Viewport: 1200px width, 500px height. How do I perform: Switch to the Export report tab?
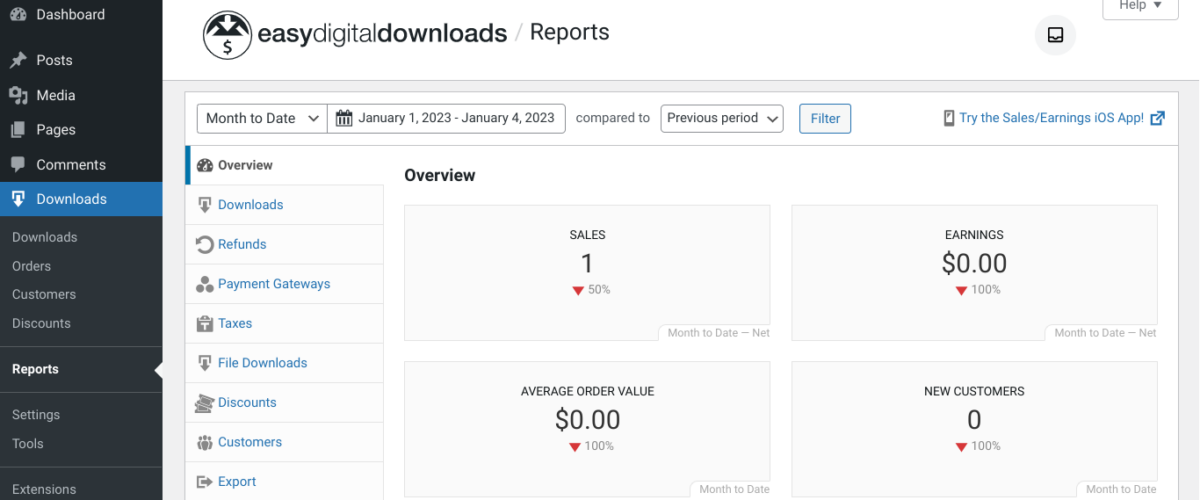click(285, 481)
